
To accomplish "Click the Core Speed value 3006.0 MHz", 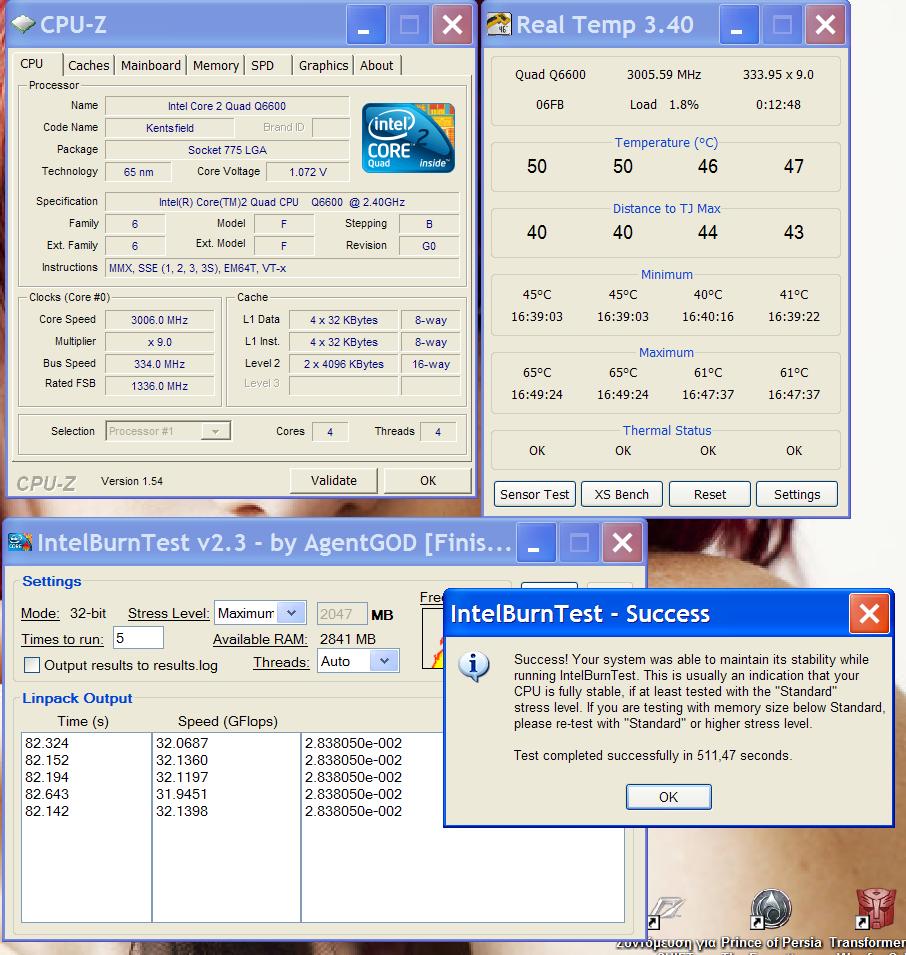I will click(160, 320).
